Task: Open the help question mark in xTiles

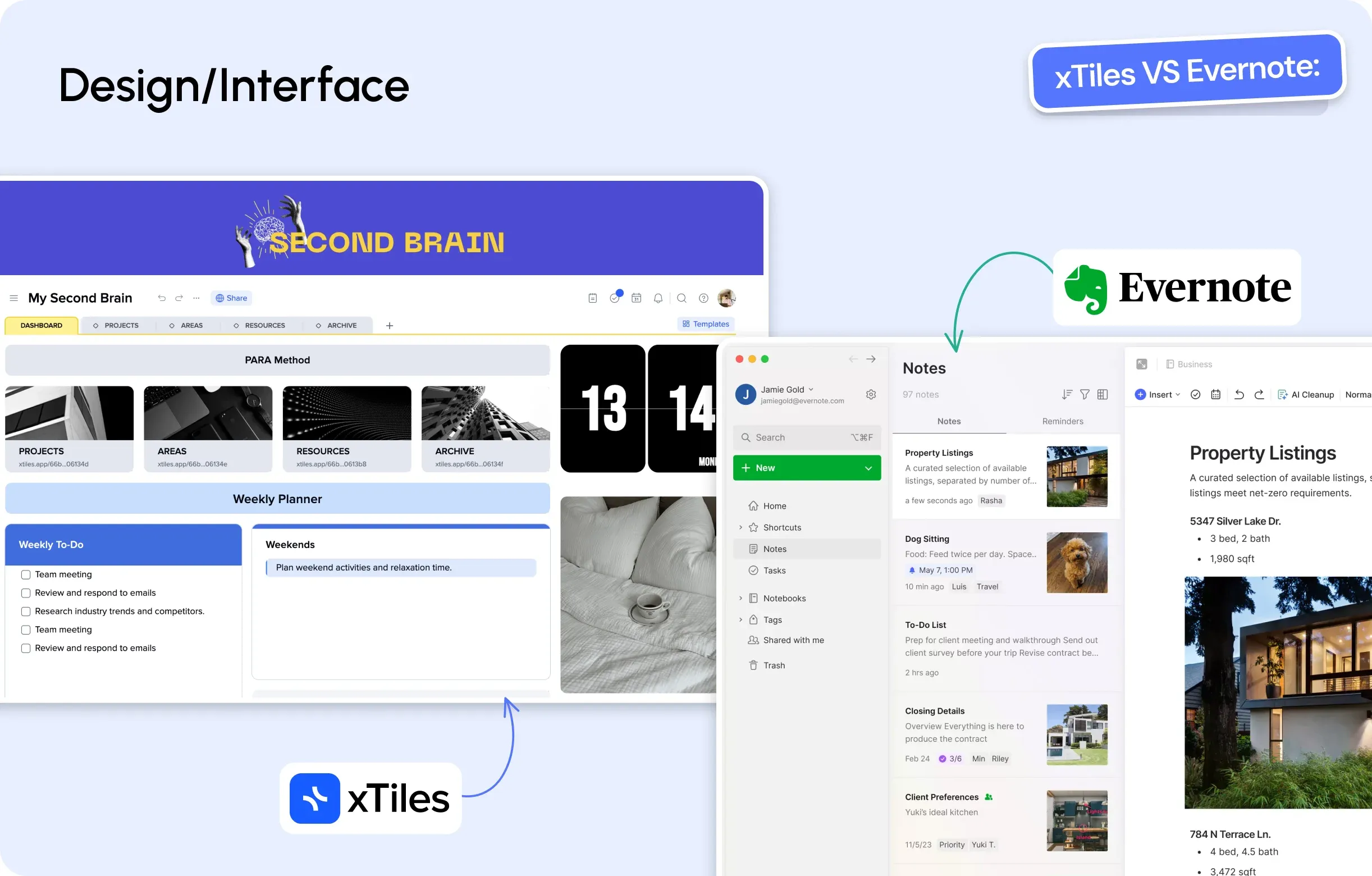Action: pyautogui.click(x=703, y=298)
